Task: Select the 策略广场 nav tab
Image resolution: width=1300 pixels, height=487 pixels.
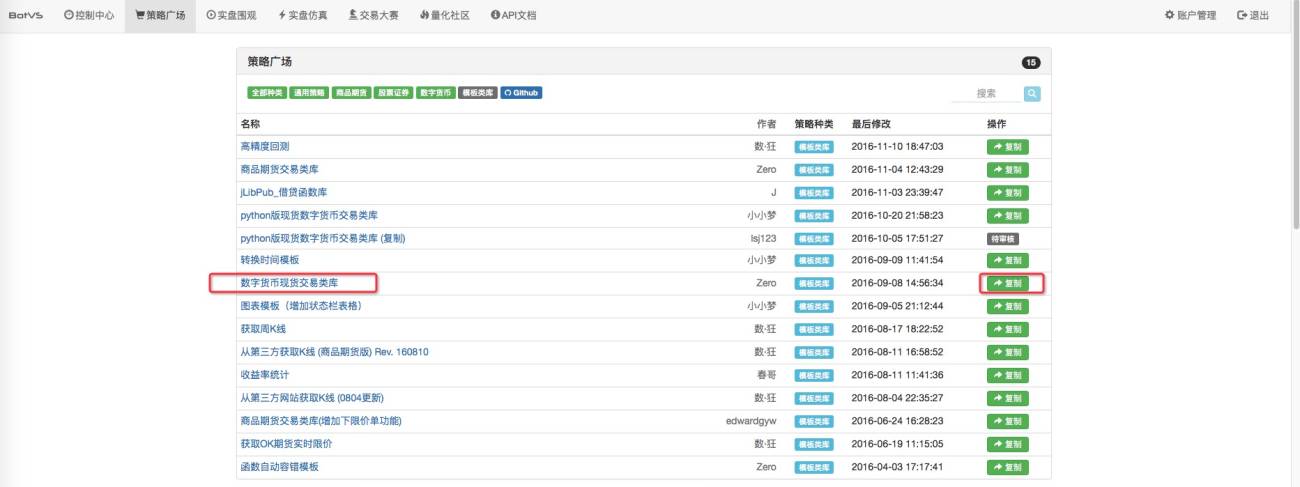Action: [160, 16]
